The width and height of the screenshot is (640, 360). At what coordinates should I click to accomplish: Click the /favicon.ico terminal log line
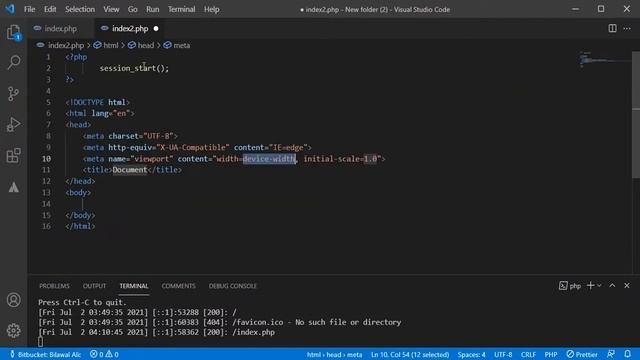point(220,322)
